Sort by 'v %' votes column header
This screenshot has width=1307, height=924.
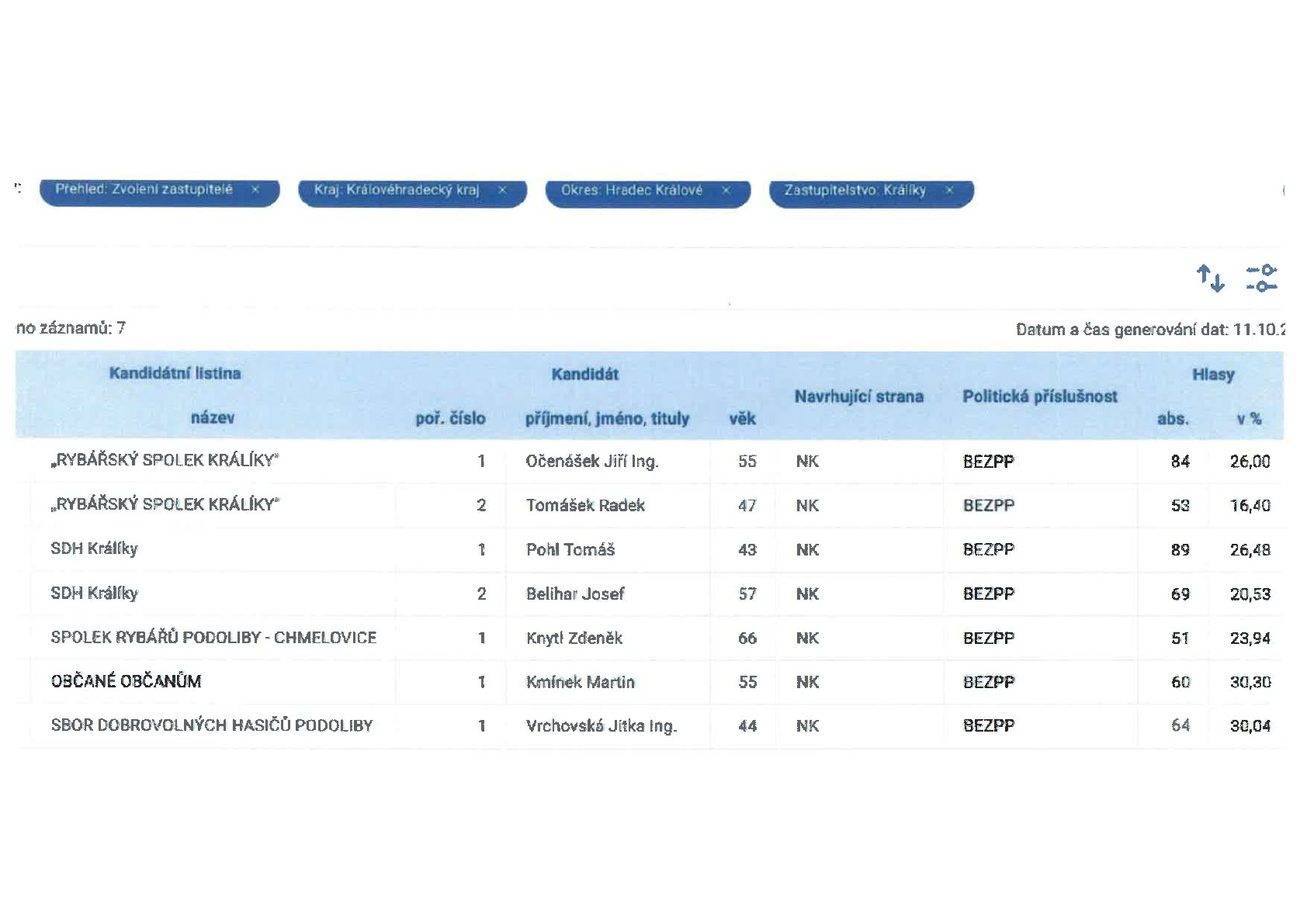pos(1249,418)
